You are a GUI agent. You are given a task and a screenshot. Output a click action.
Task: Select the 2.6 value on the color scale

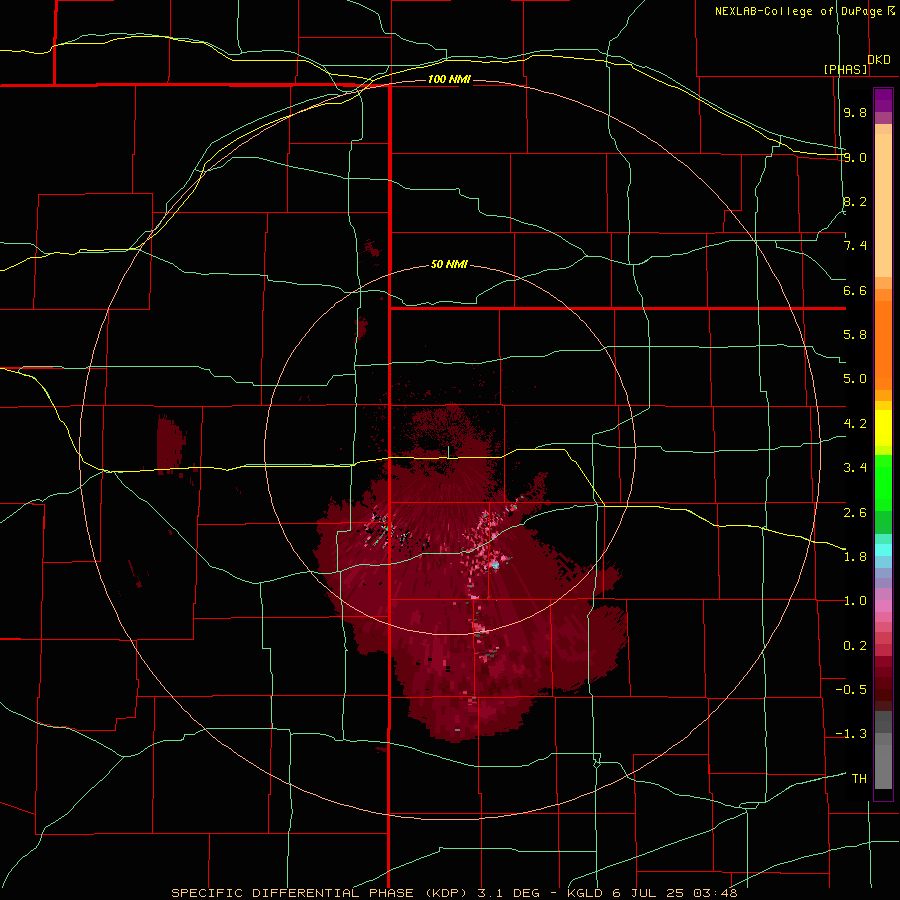tap(855, 513)
